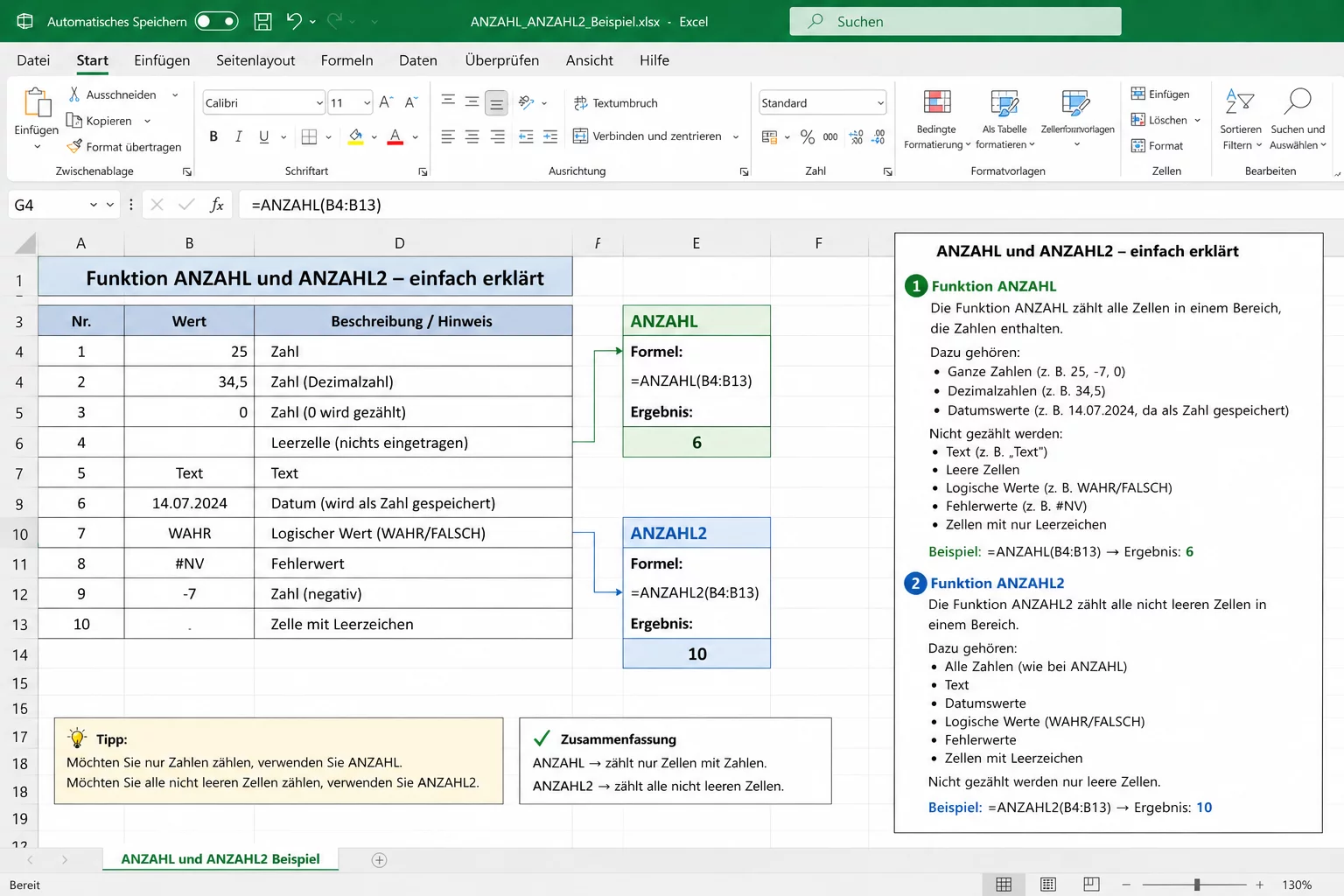The width and height of the screenshot is (1344, 896).
Task: Open the Standard number format dropdown
Action: [x=879, y=103]
